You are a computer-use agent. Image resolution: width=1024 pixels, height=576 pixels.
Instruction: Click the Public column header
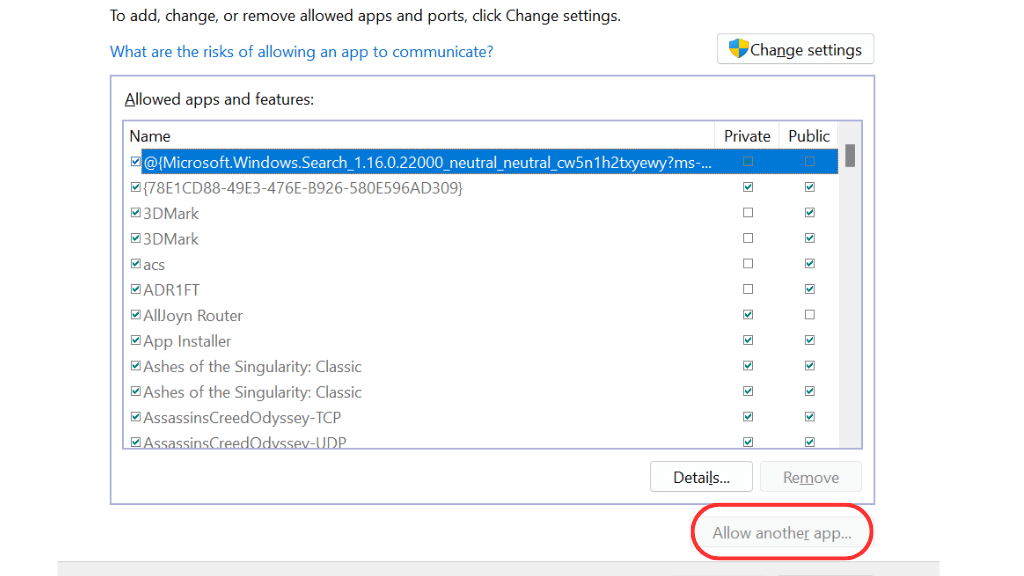click(x=808, y=136)
